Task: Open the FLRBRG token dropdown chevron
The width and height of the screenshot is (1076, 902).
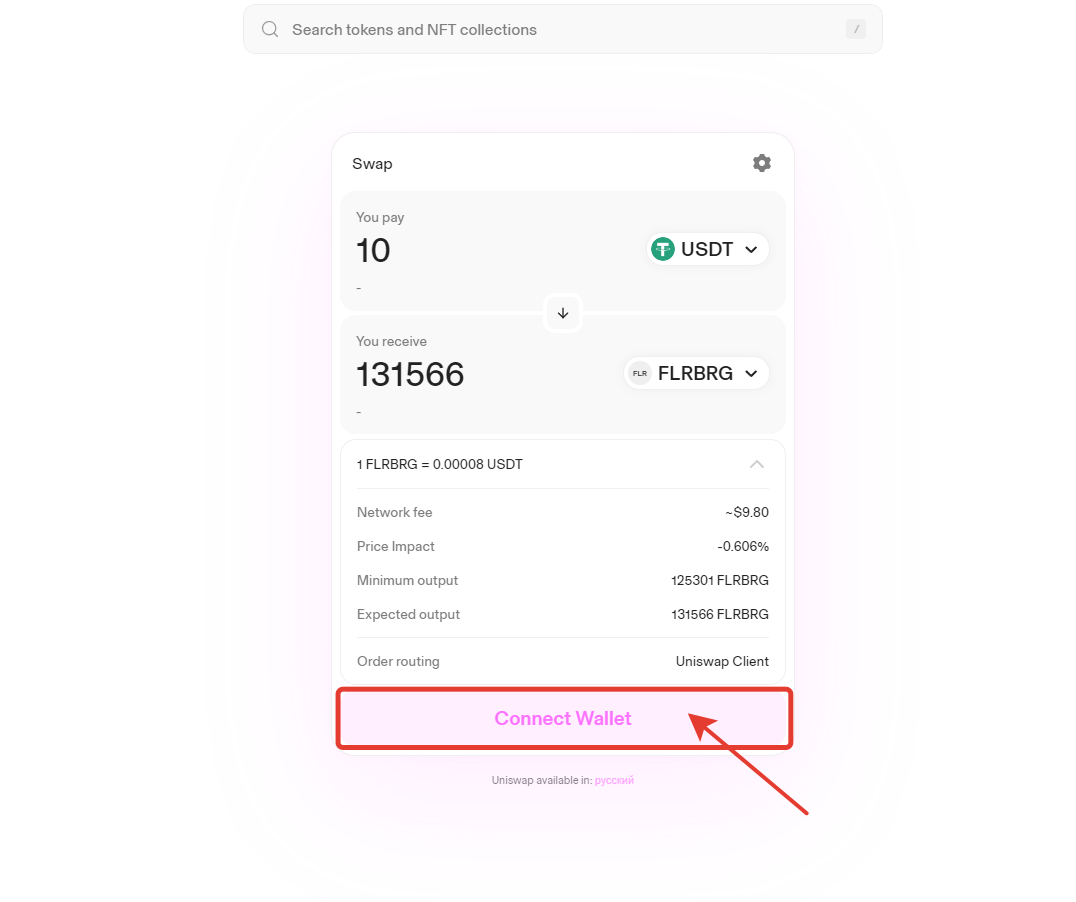Action: pos(751,373)
